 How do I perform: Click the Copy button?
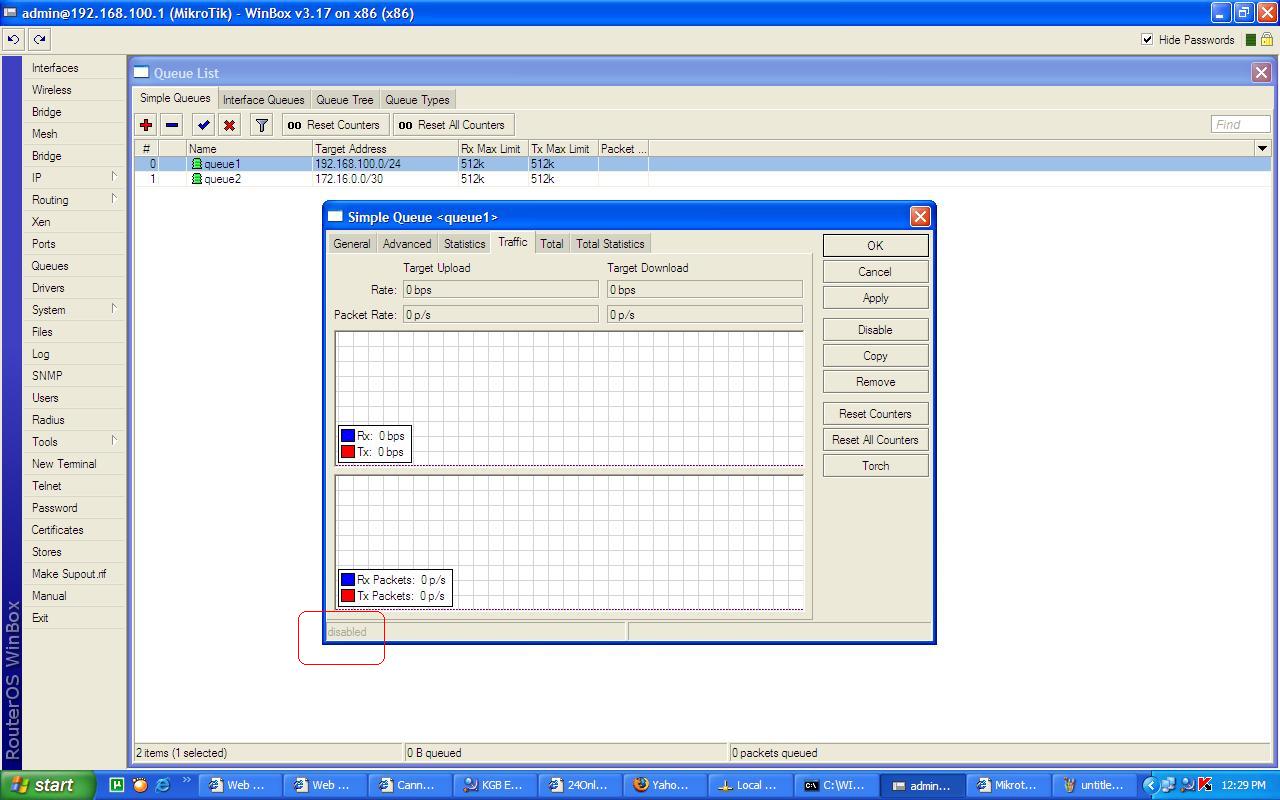coord(875,356)
